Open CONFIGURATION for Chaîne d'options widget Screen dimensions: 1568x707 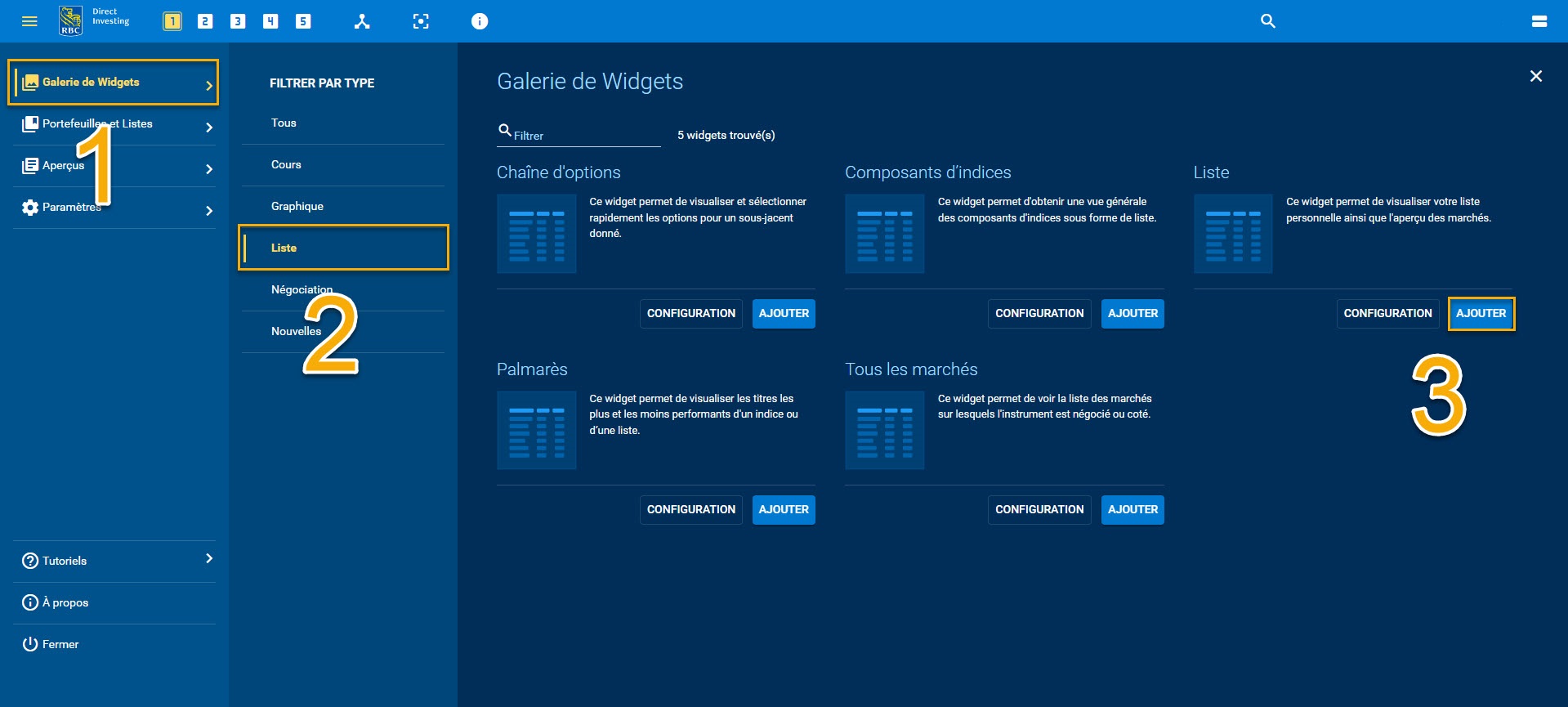(x=690, y=314)
